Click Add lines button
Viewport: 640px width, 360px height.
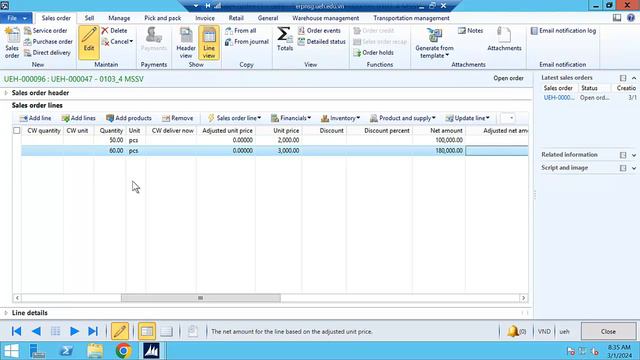click(x=78, y=118)
